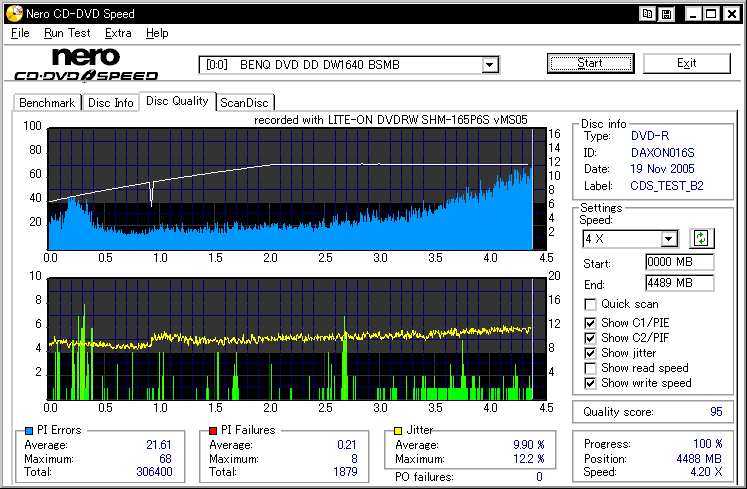Click the save floppy disk title bar icon
Image resolution: width=747 pixels, height=489 pixels.
pyautogui.click(x=666, y=14)
